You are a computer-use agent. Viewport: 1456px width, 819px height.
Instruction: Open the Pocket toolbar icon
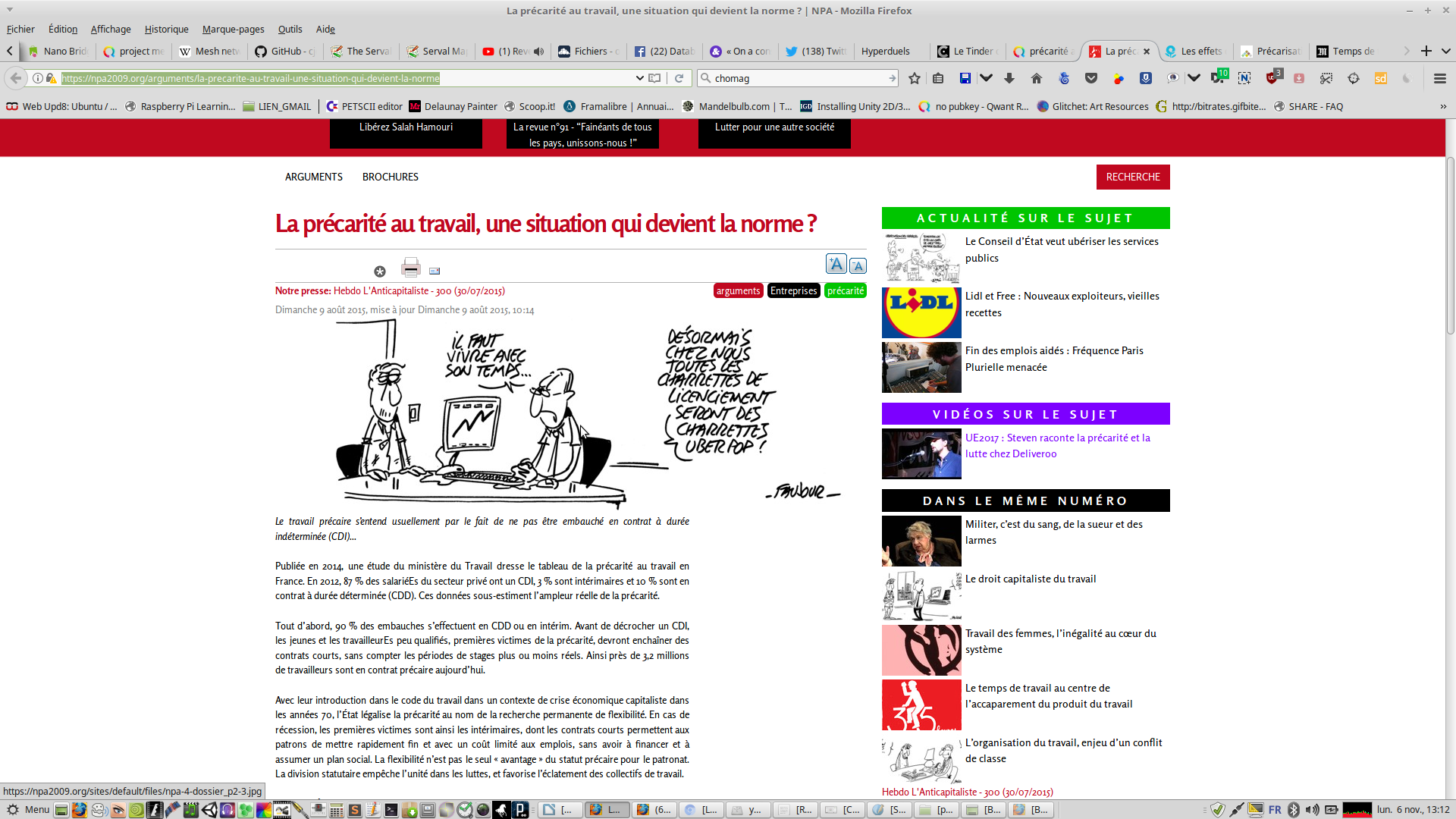[1091, 78]
